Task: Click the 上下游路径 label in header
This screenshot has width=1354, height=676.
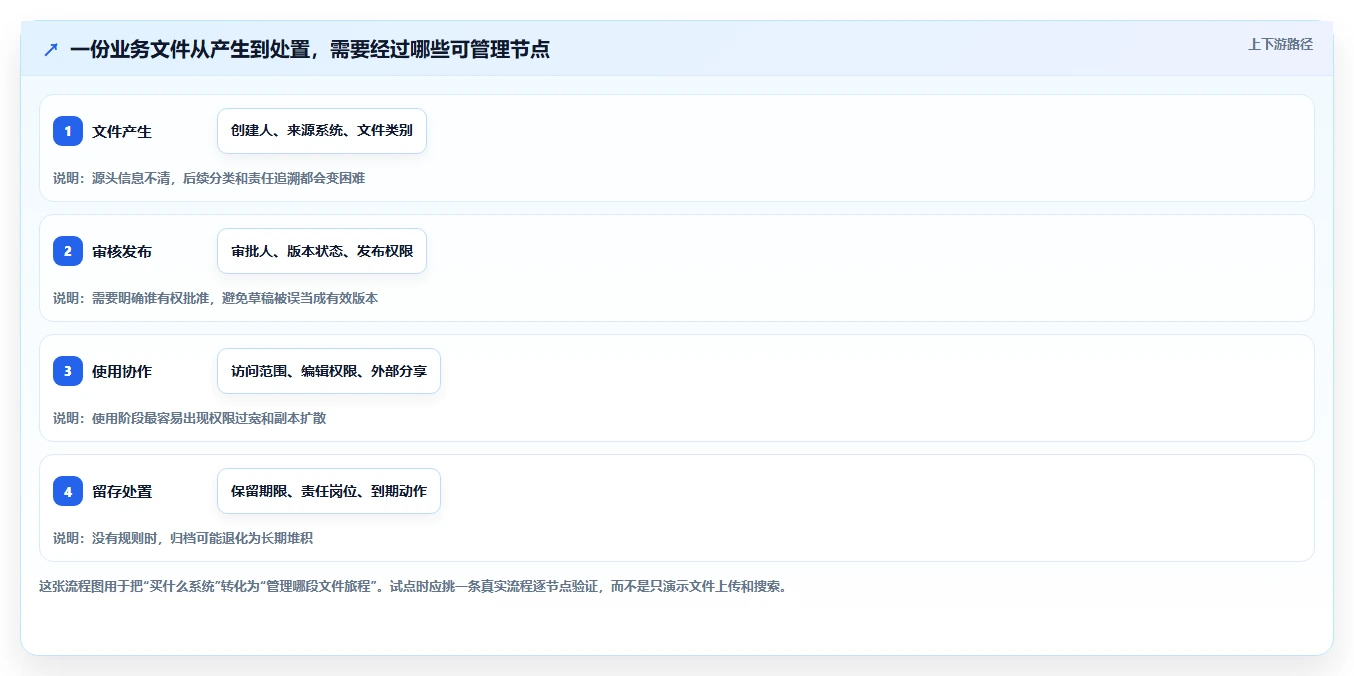Action: coord(1280,44)
